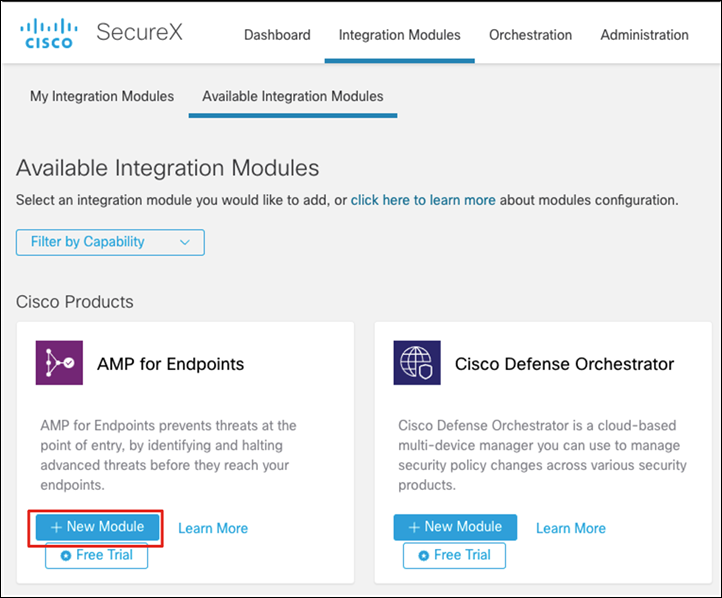
Task: Click the Cisco Defense Orchestrator globe icon
Action: 417,363
